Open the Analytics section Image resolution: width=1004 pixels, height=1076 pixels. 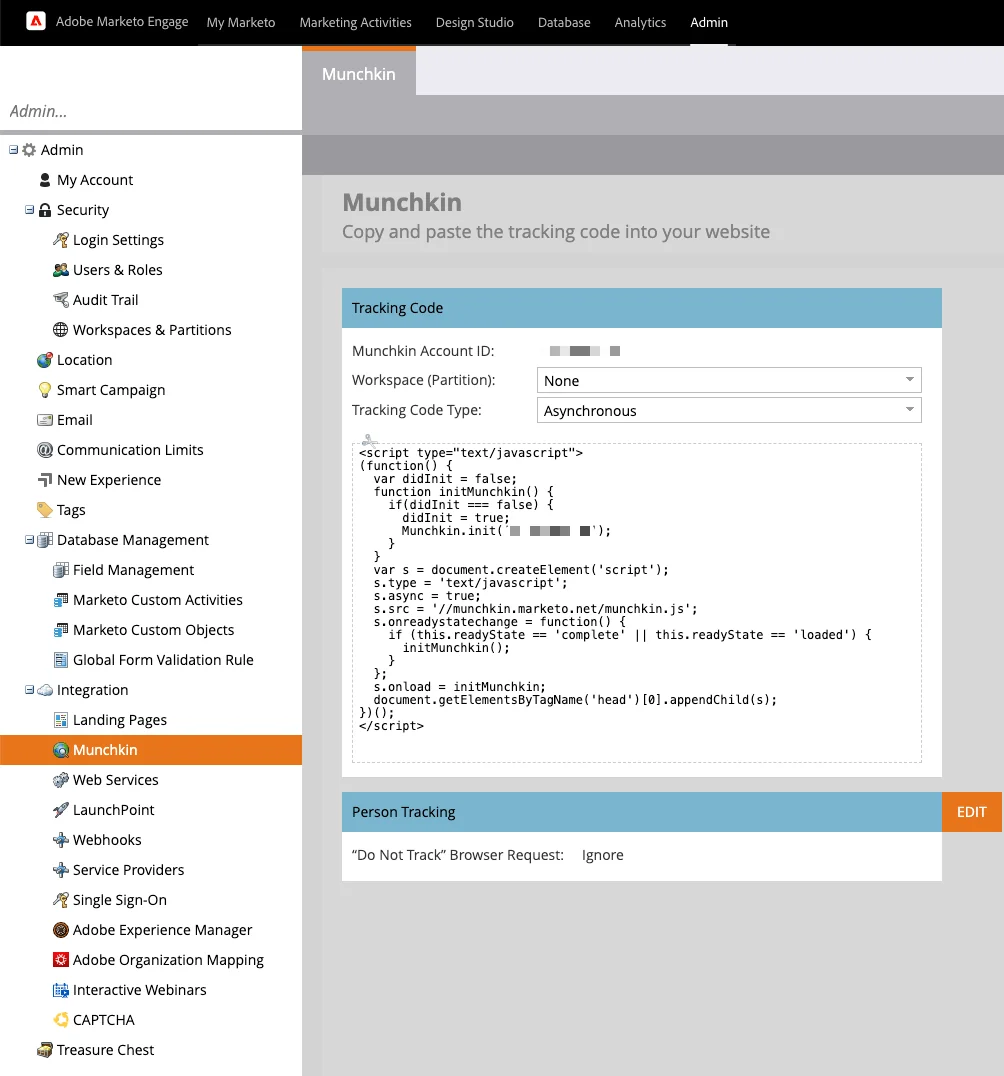click(x=640, y=23)
